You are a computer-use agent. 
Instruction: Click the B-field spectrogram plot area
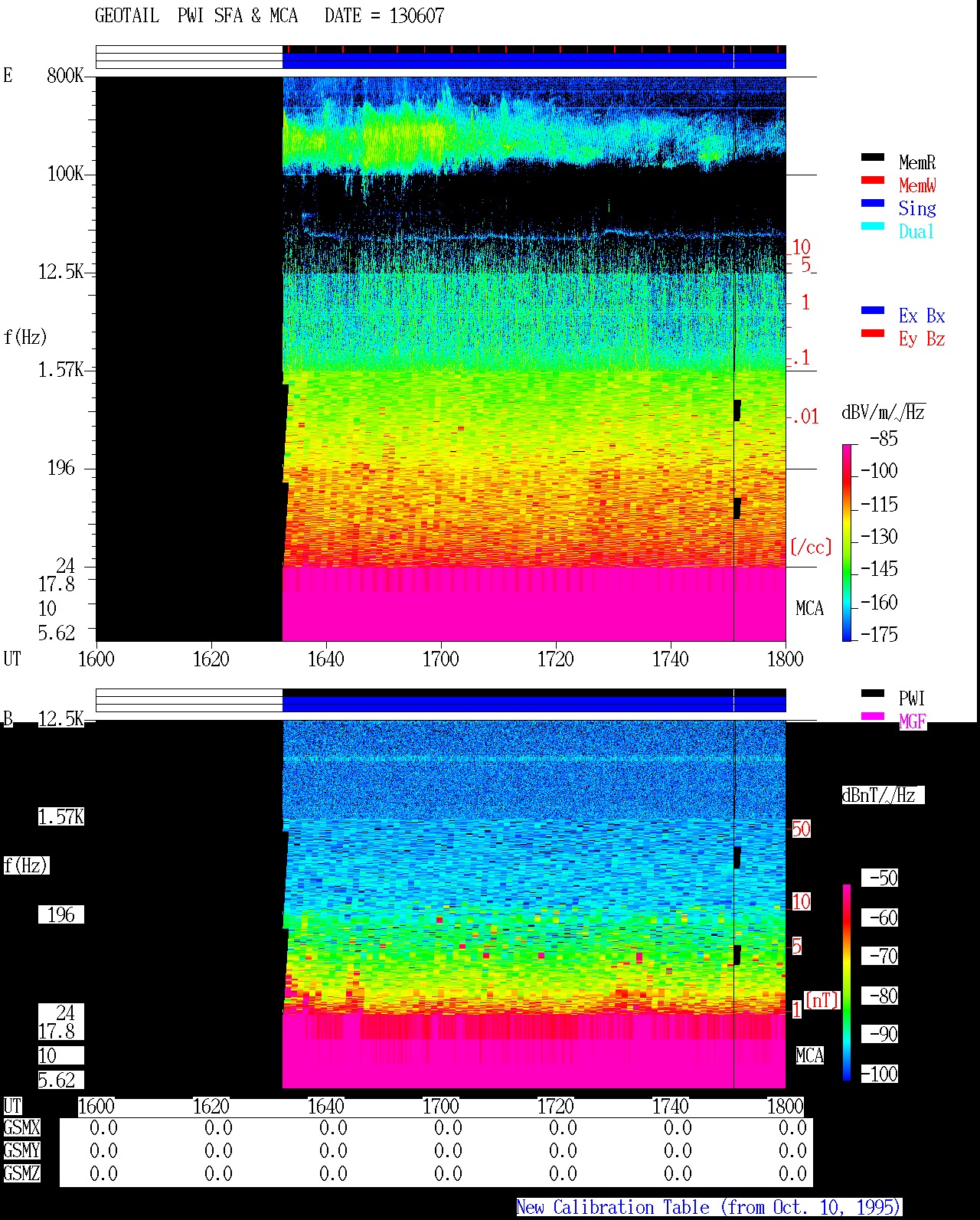[441, 904]
